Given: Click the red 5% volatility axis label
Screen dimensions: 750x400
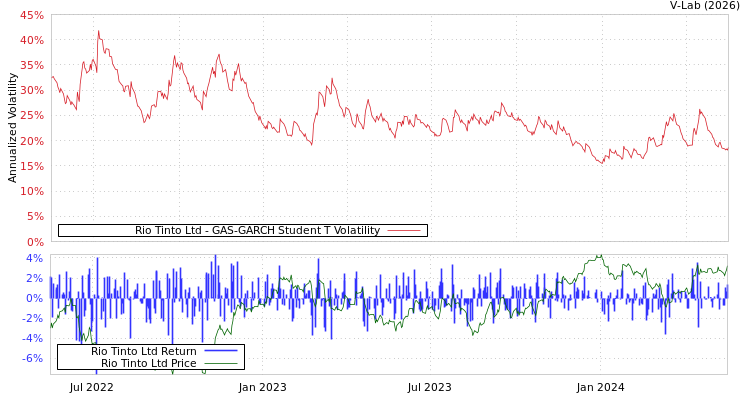Looking at the screenshot, I should 34,216.
